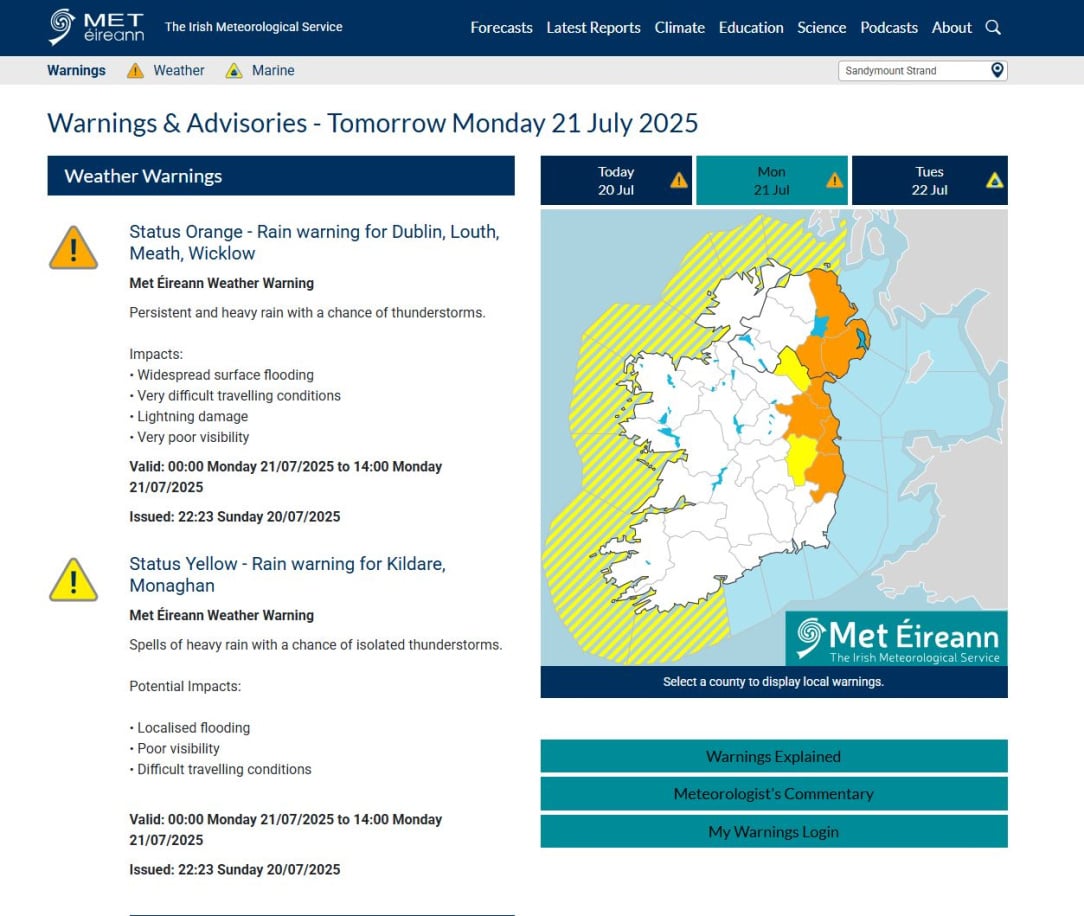Select the Tues 22 Jul tab

929,180
